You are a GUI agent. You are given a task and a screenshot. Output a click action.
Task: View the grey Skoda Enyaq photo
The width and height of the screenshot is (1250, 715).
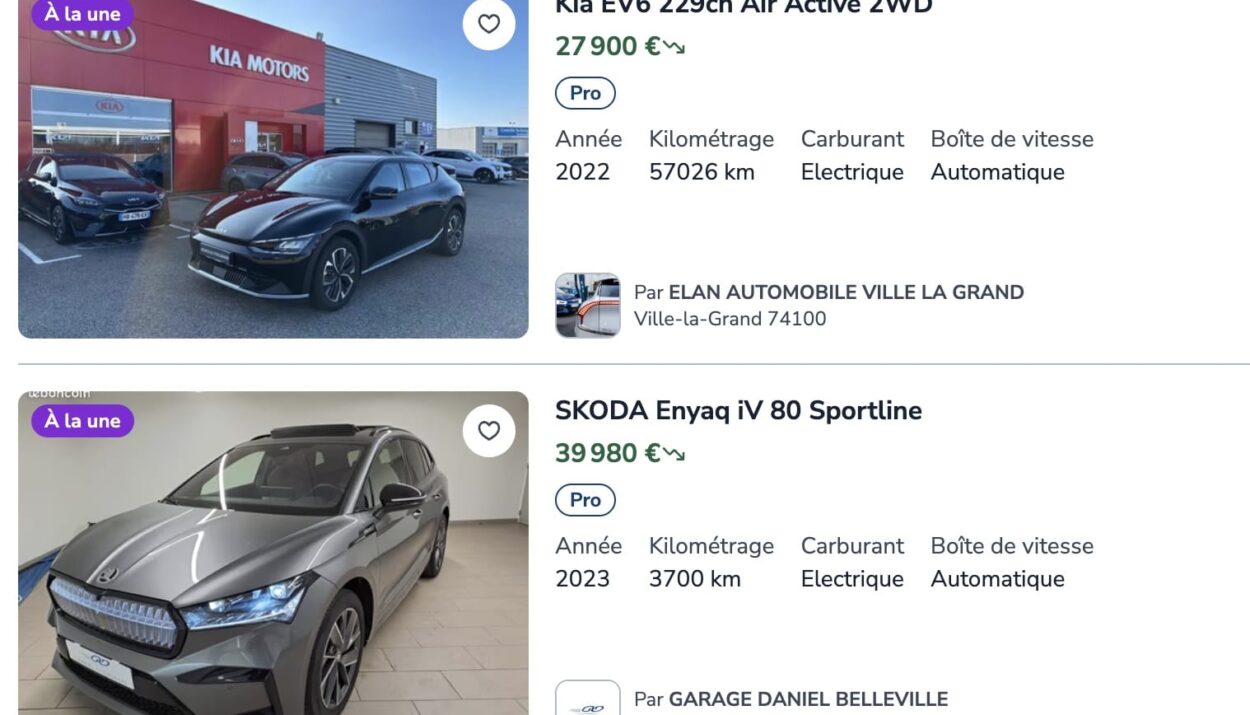(273, 553)
